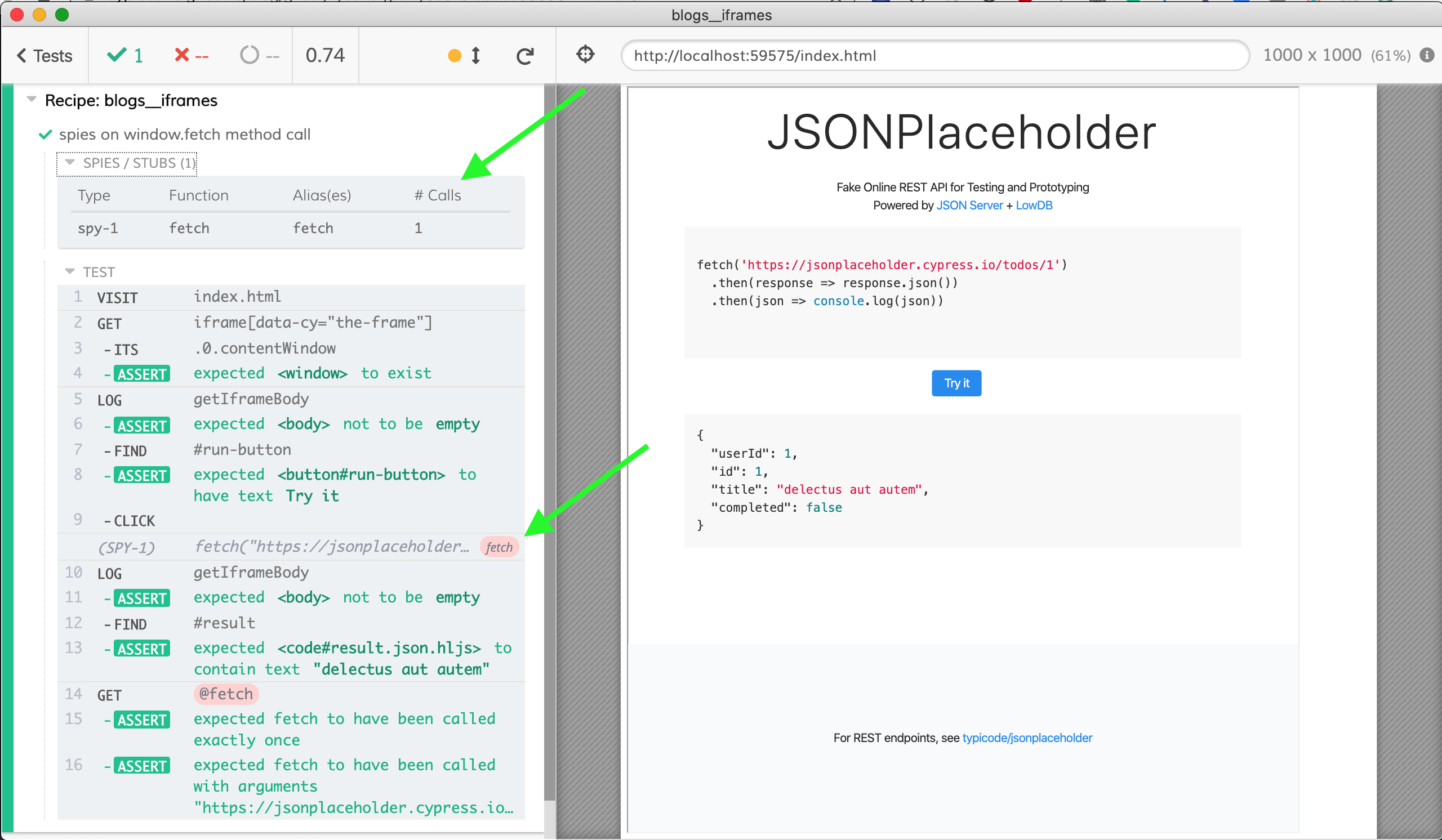
Task: Click the pink @fetch alias badge
Action: coord(226,694)
